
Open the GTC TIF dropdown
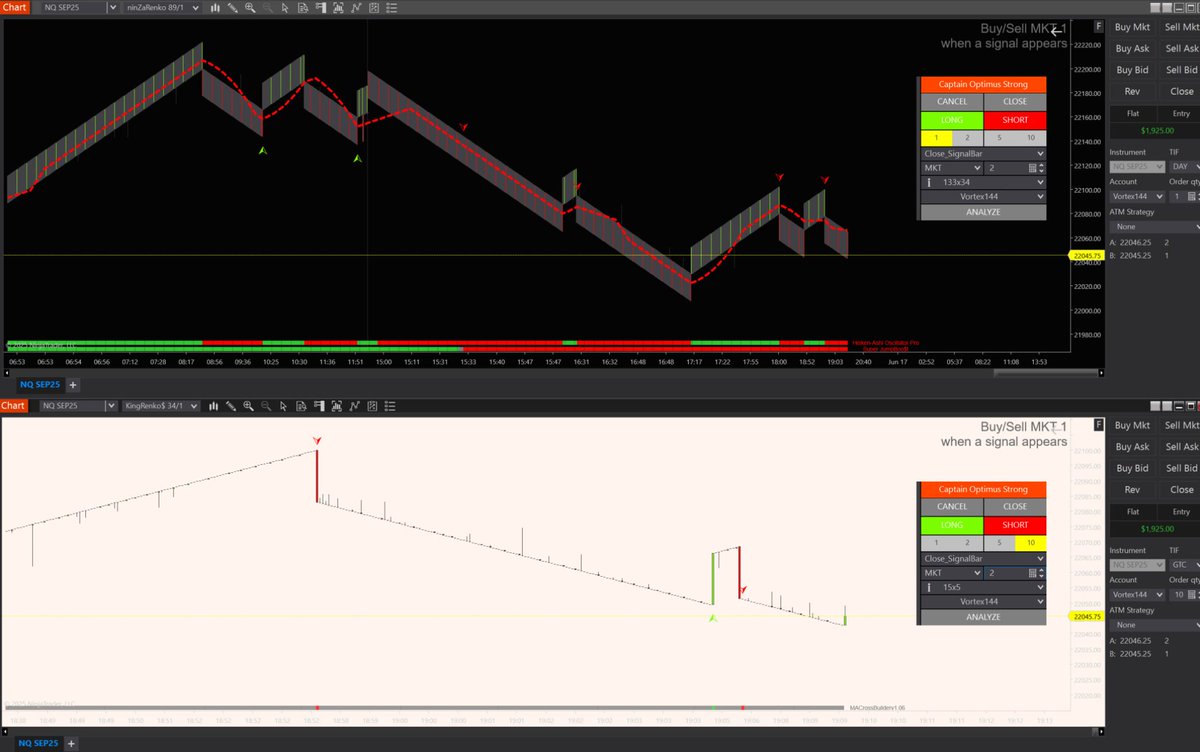1184,565
